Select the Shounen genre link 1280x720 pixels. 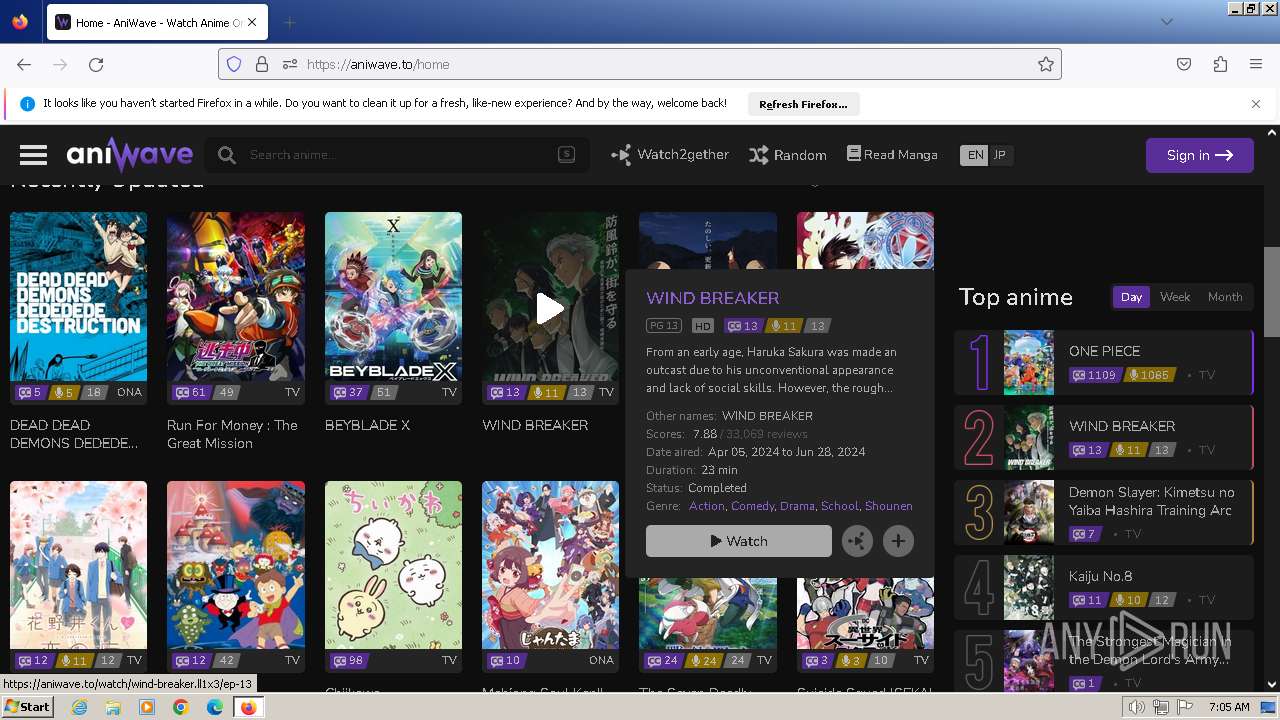(889, 506)
